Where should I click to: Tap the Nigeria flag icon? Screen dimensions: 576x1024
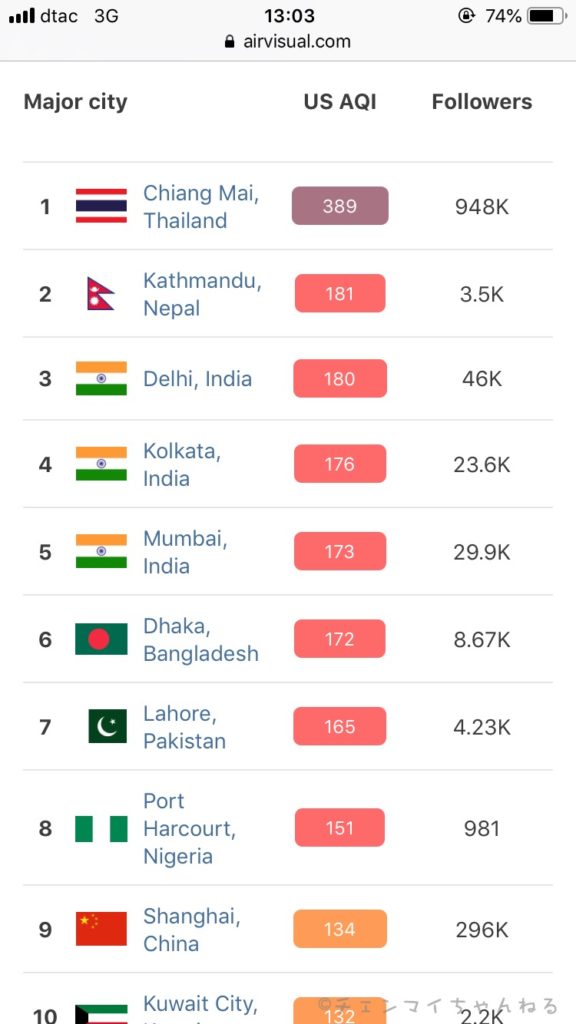[x=101, y=828]
